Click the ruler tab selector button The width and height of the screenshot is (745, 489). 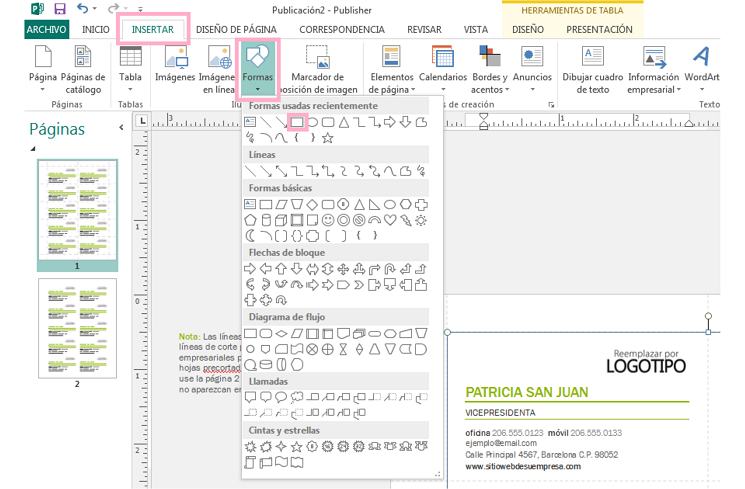pos(142,121)
